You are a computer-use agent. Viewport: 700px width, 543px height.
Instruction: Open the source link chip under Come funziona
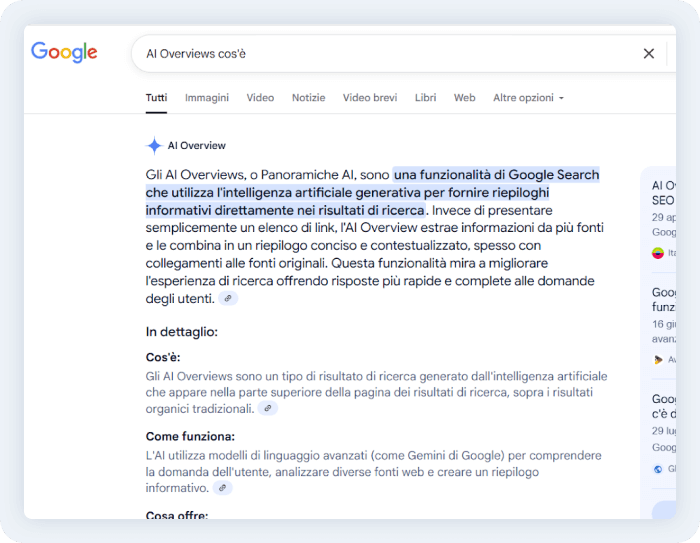click(x=223, y=488)
